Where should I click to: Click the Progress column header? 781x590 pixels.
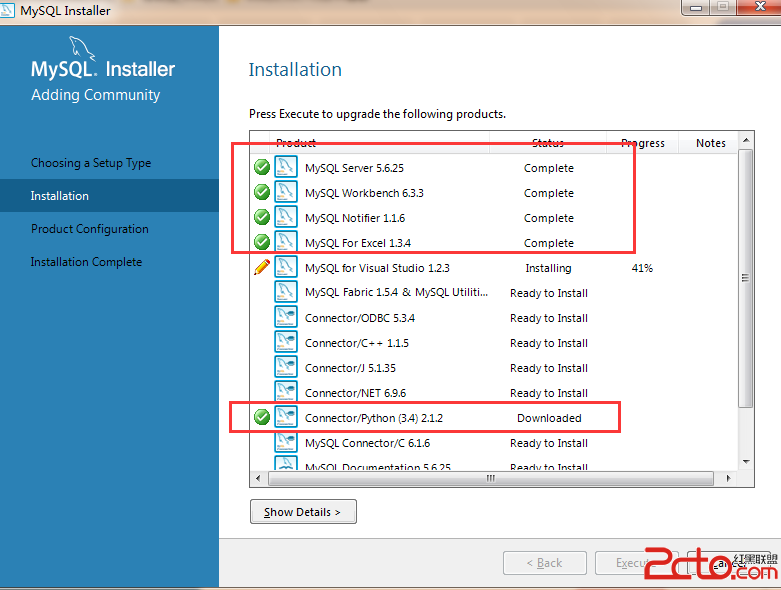643,143
